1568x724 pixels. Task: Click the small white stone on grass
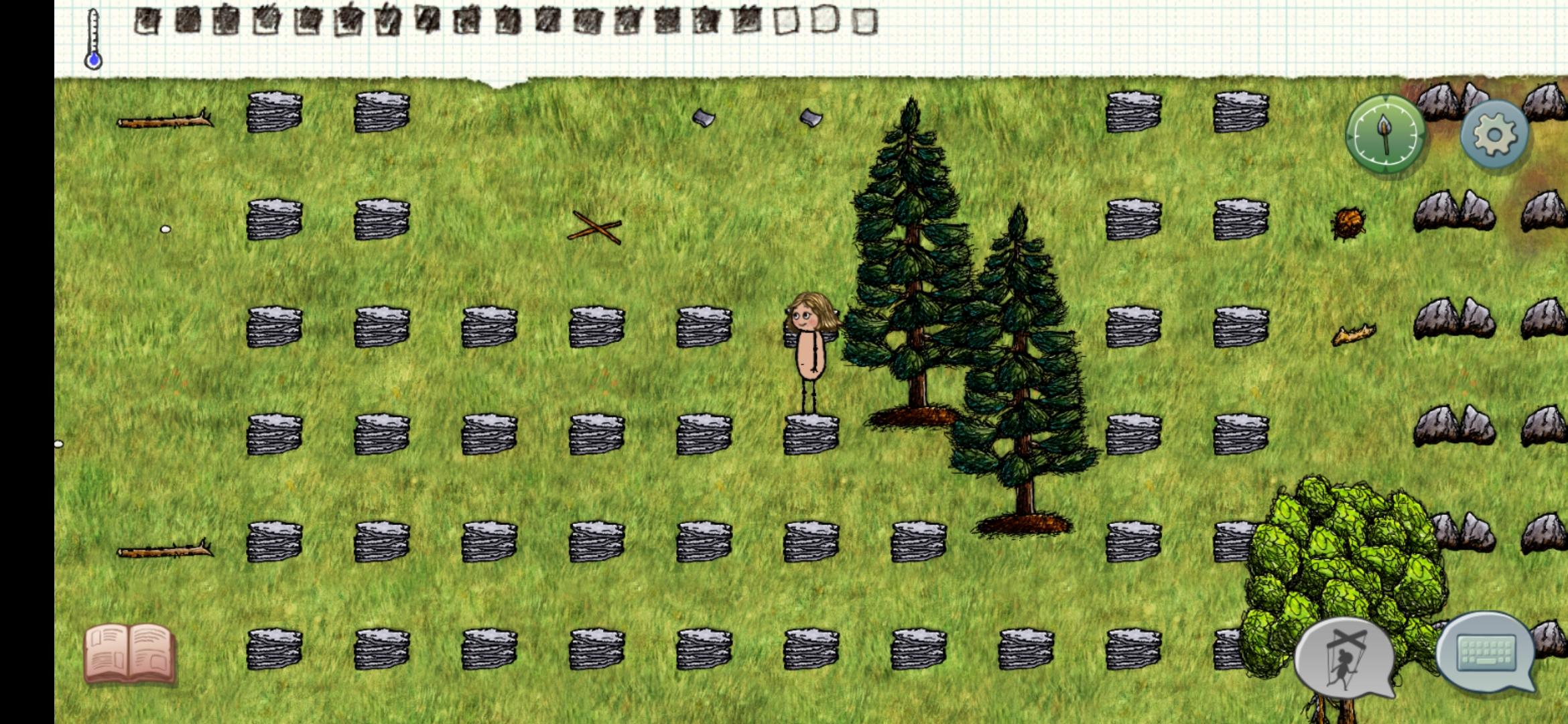166,229
